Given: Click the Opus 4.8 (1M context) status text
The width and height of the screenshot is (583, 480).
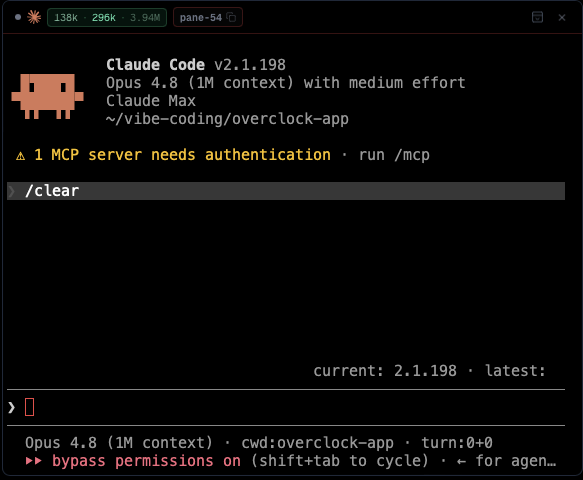Looking at the screenshot, I should [x=119, y=443].
